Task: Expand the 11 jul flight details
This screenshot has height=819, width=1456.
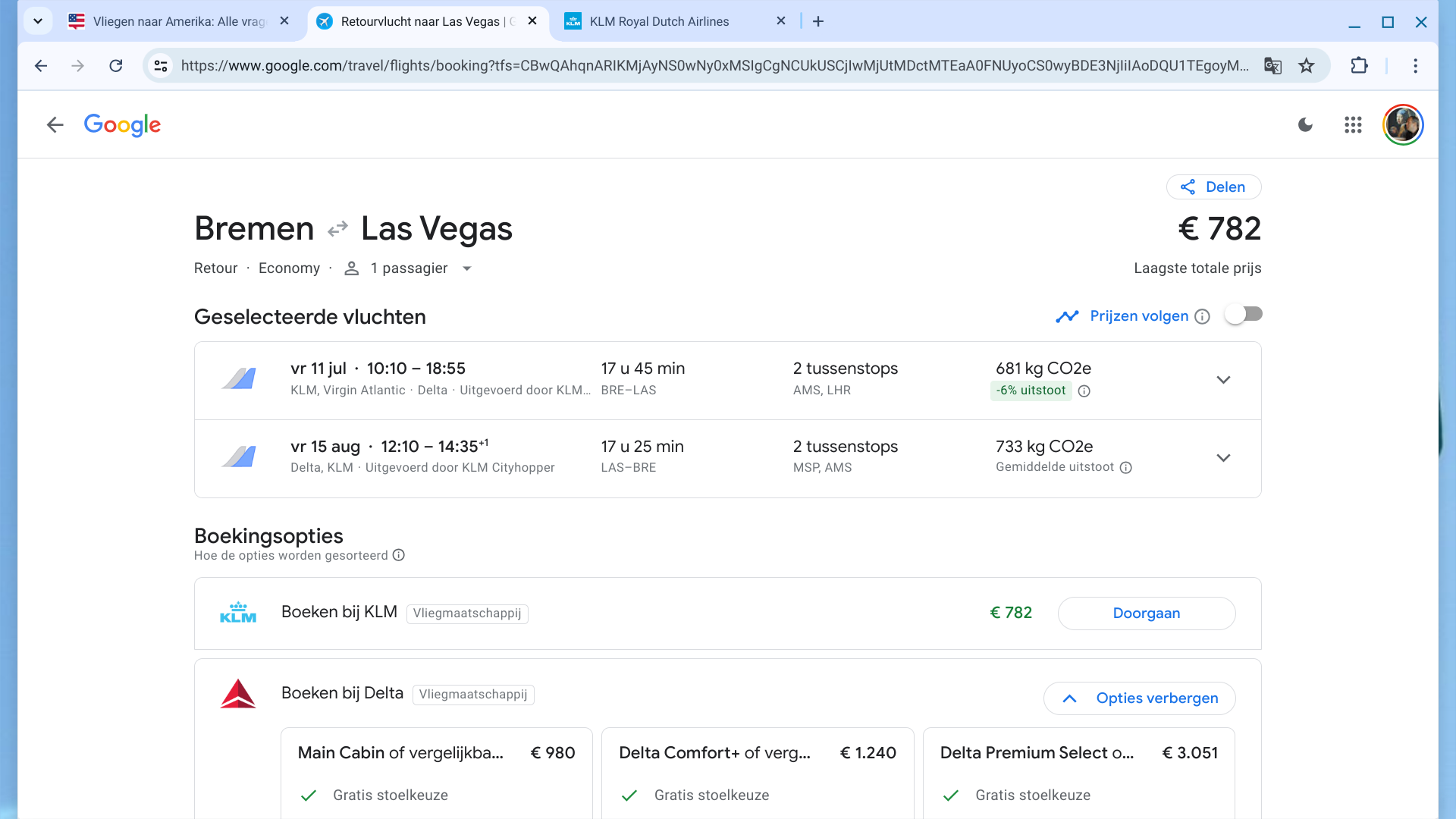Action: tap(1223, 380)
